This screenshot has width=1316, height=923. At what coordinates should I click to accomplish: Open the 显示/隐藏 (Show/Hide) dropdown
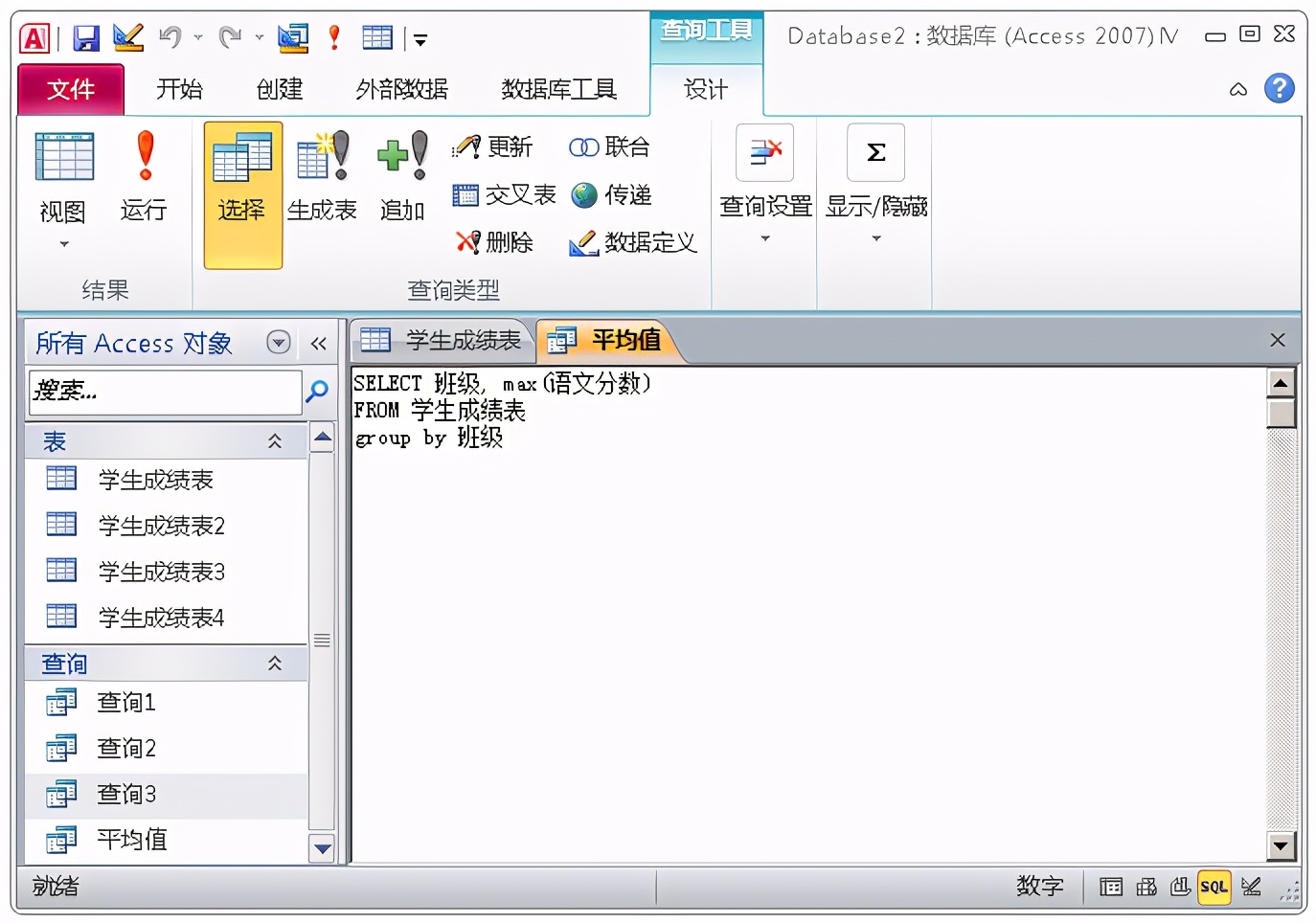[x=874, y=237]
